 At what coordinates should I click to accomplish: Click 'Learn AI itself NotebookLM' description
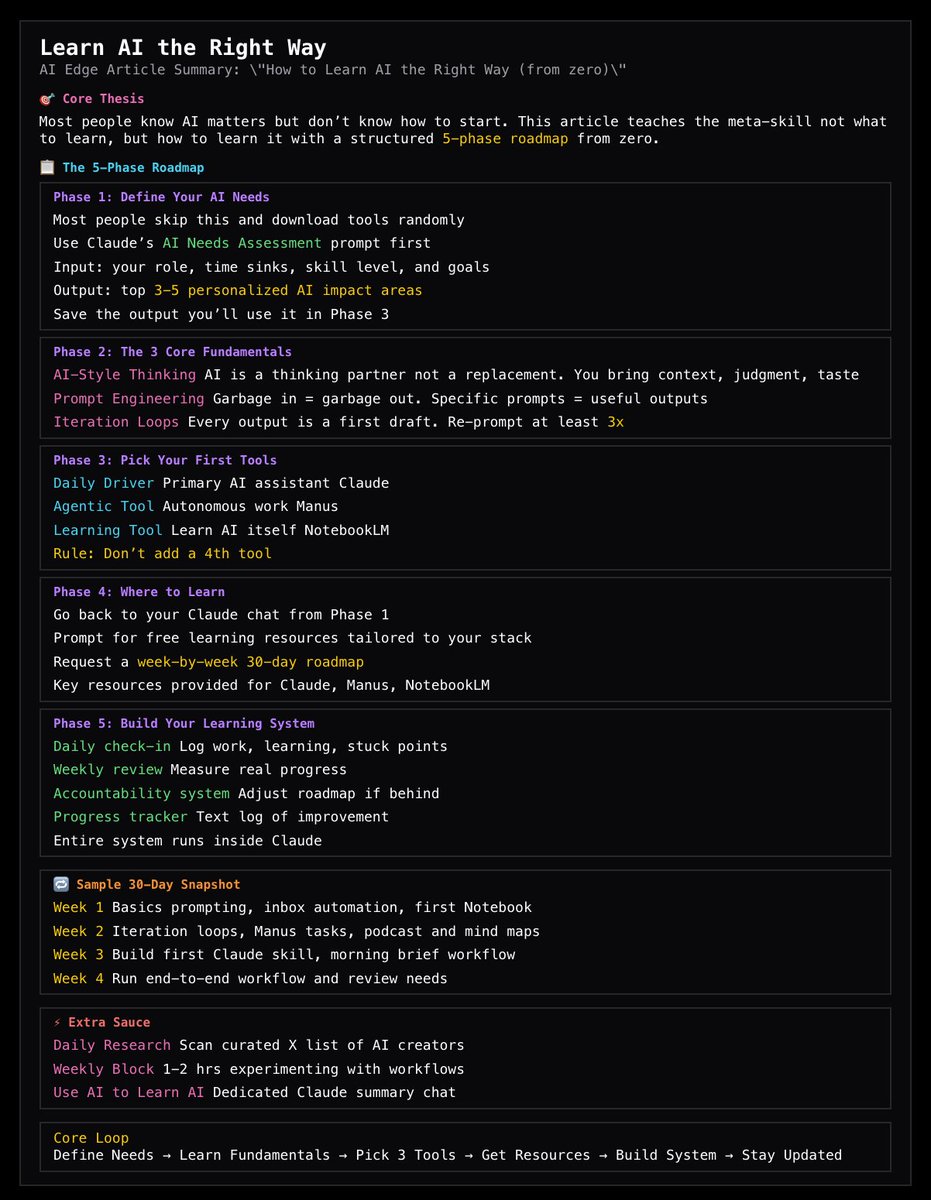pyautogui.click(x=280, y=530)
